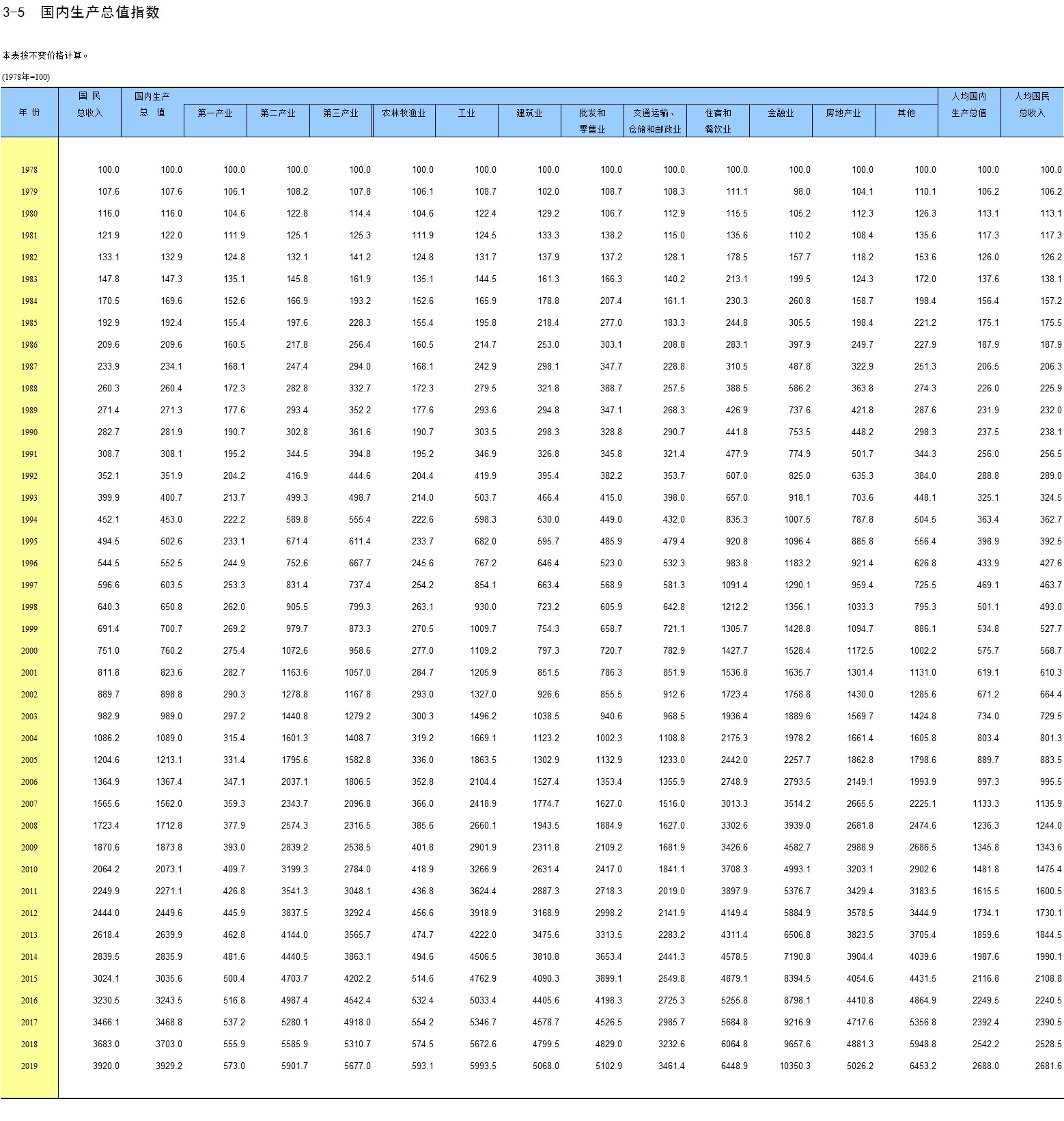The height and width of the screenshot is (1121, 1064).
Task: Click the 2013 第二产业 value 4144.0
Action: (x=295, y=935)
